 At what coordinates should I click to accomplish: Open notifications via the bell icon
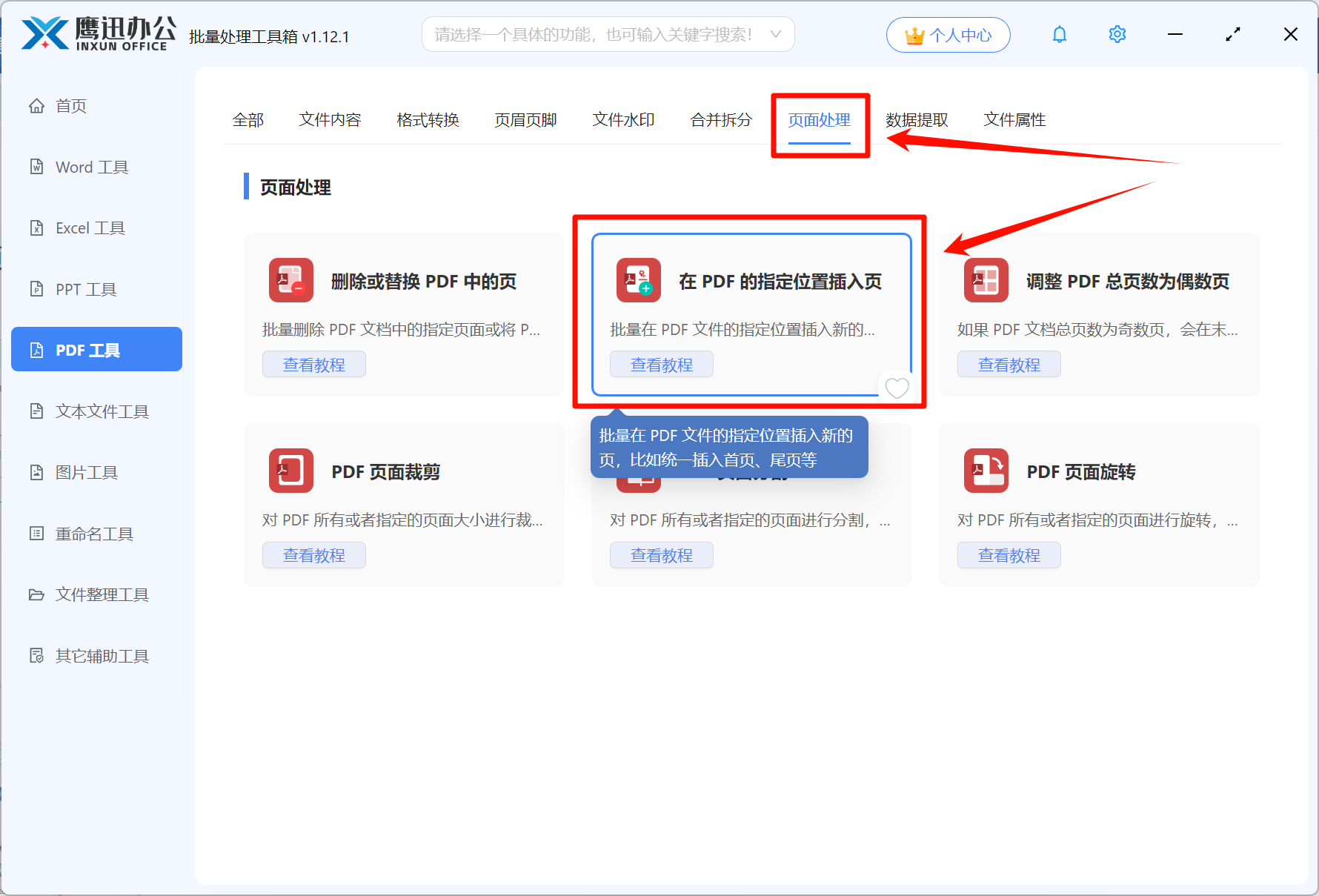coord(1060,34)
